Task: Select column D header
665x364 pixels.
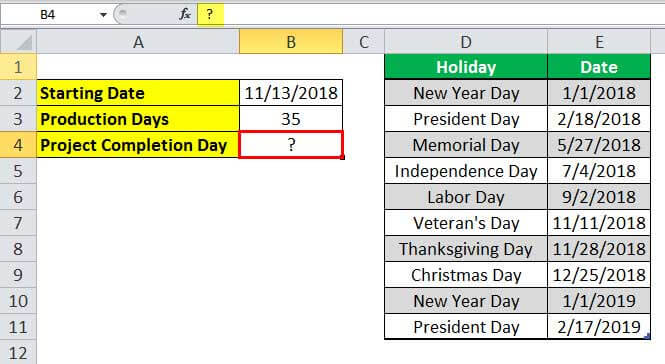Action: click(466, 42)
